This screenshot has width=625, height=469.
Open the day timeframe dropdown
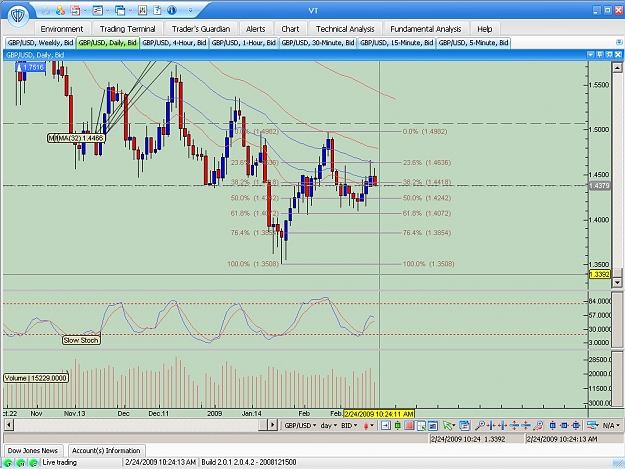tap(329, 426)
